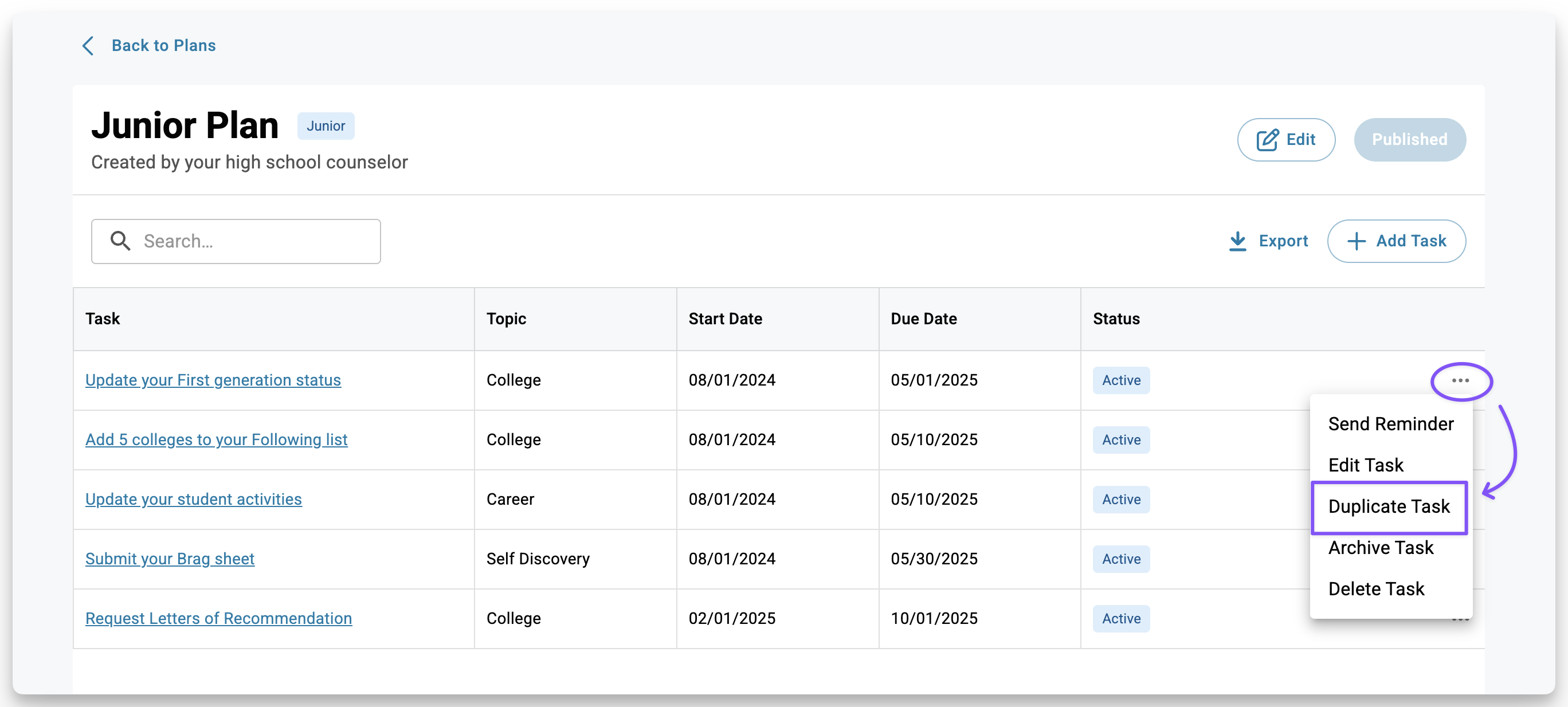
Task: Go back to Plans
Action: click(x=163, y=46)
